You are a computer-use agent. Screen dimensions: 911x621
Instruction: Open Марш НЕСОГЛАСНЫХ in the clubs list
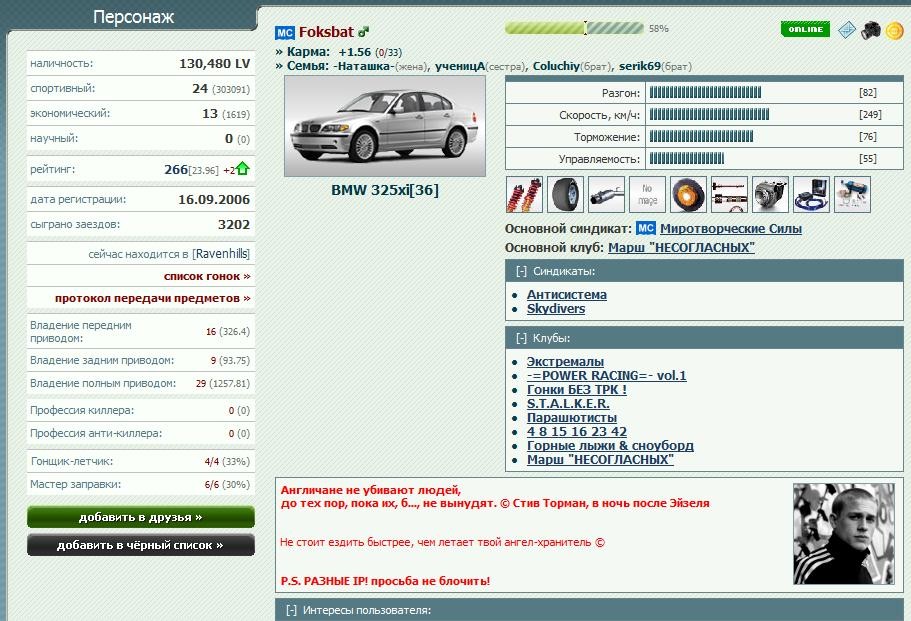point(600,460)
